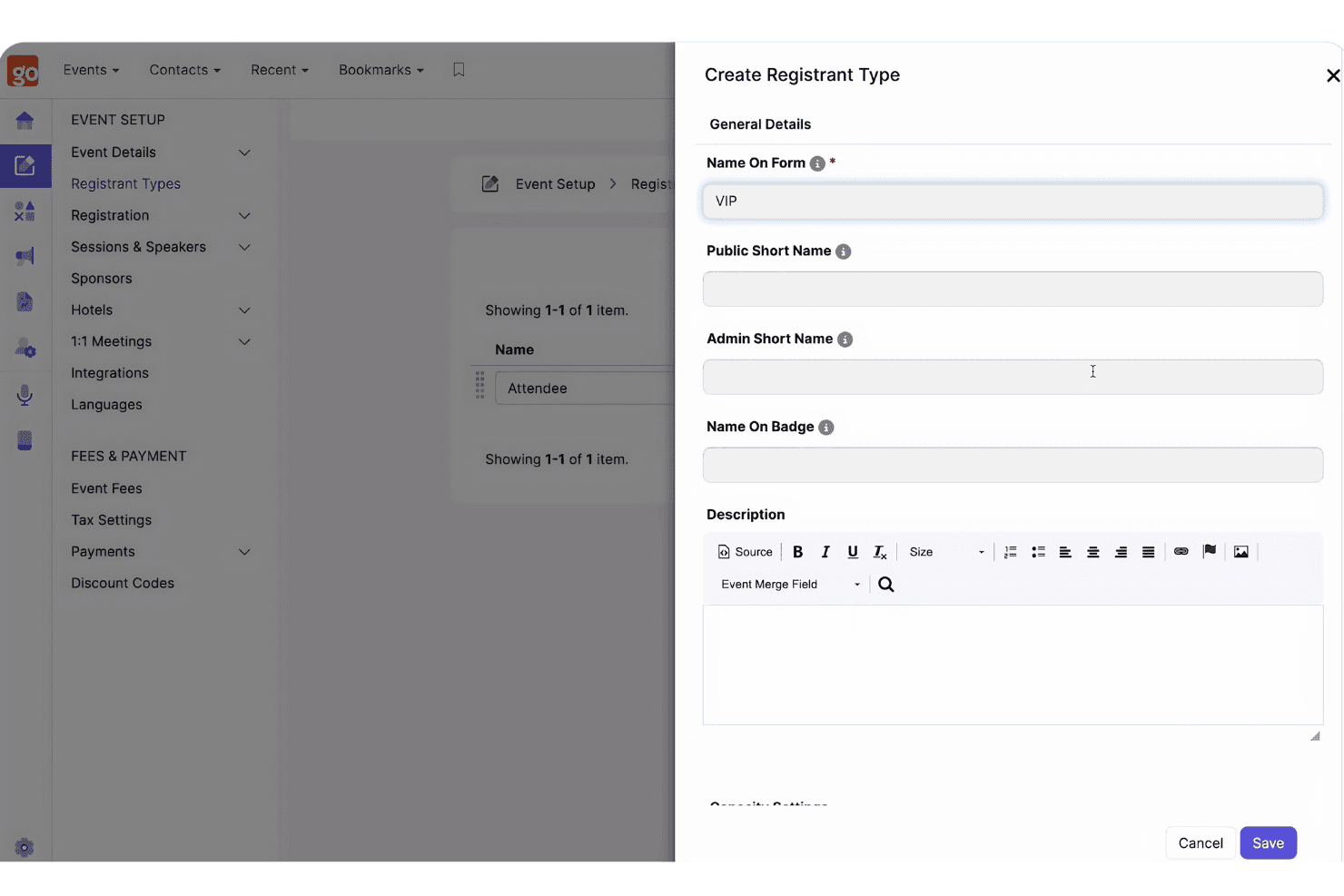This screenshot has width=1344, height=896.
Task: Open the Bookmarks menu
Action: pyautogui.click(x=381, y=70)
